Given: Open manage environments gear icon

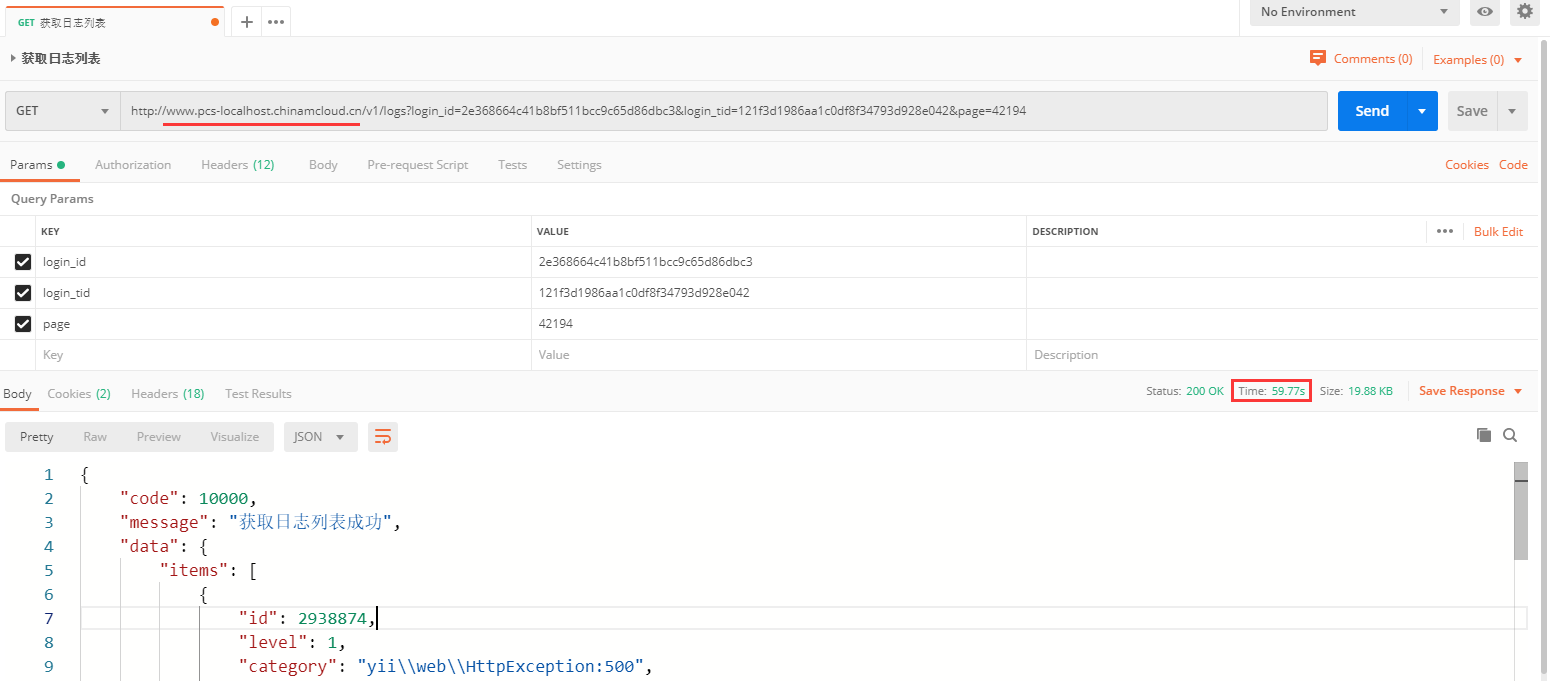Looking at the screenshot, I should pyautogui.click(x=1524, y=12).
